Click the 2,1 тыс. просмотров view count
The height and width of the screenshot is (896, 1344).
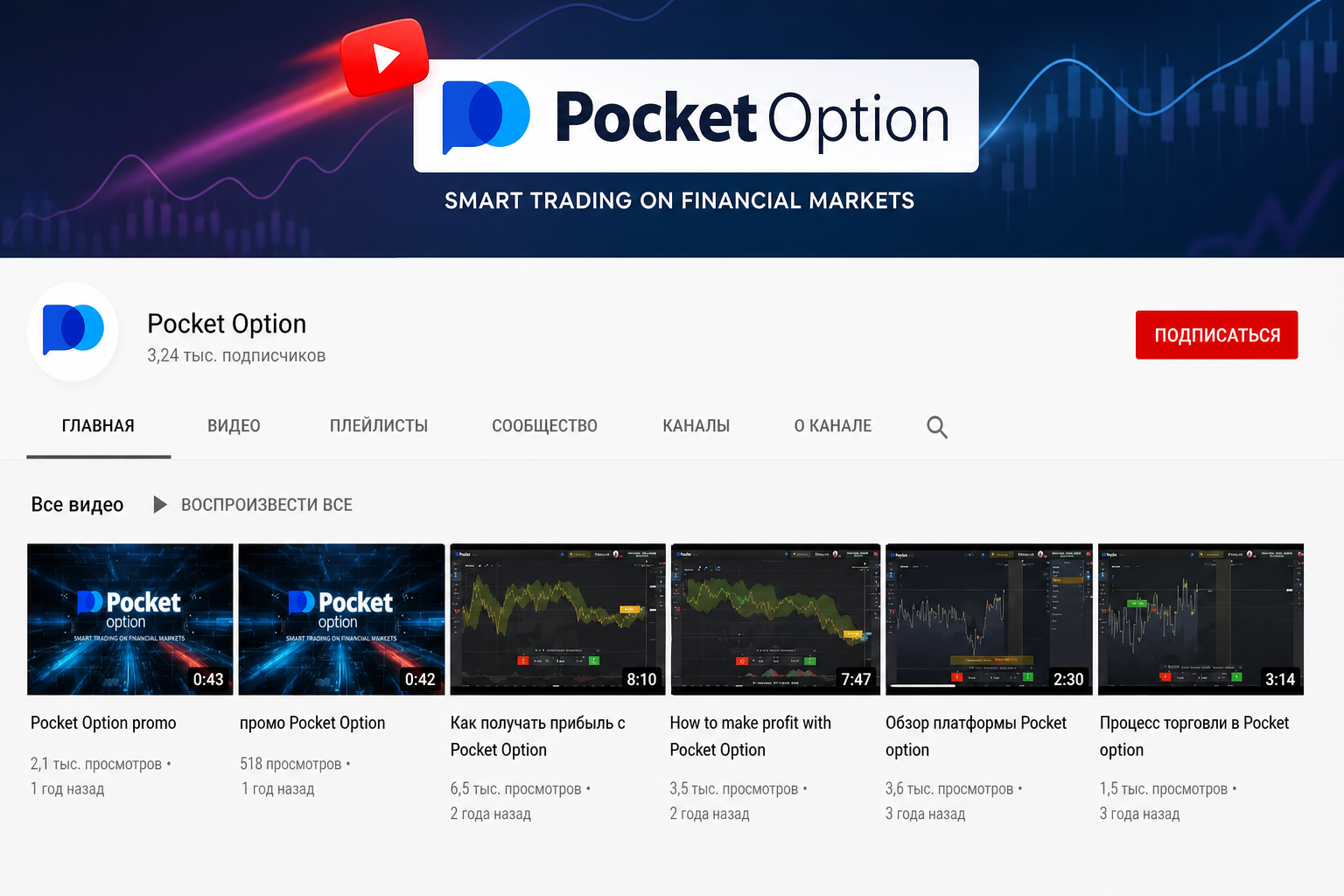pos(96,764)
